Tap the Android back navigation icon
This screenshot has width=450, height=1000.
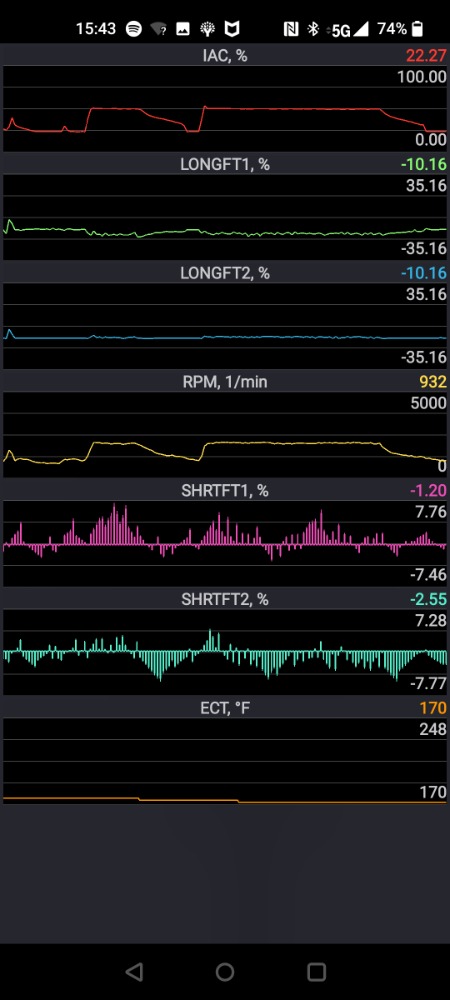click(134, 971)
